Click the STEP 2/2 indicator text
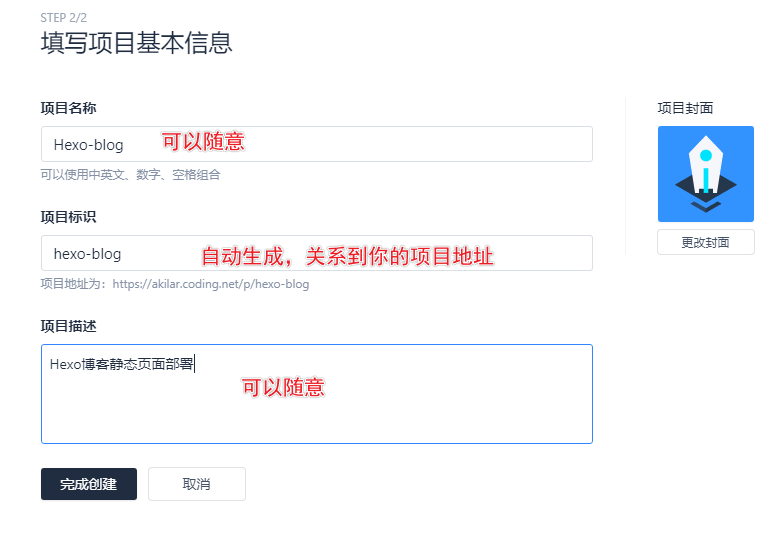 [x=65, y=18]
